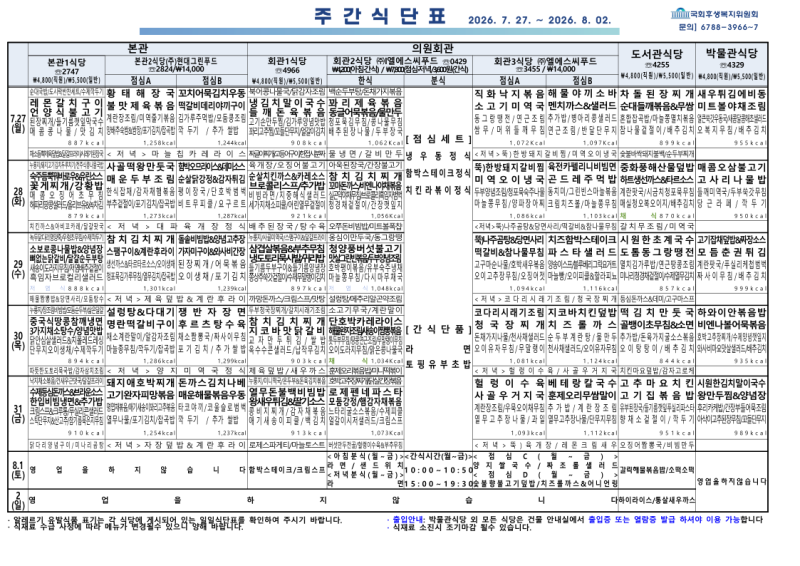800x566 pixels.
Task: Click the Saturday entry 함박스테이크/크림스프
Action: click(287, 470)
